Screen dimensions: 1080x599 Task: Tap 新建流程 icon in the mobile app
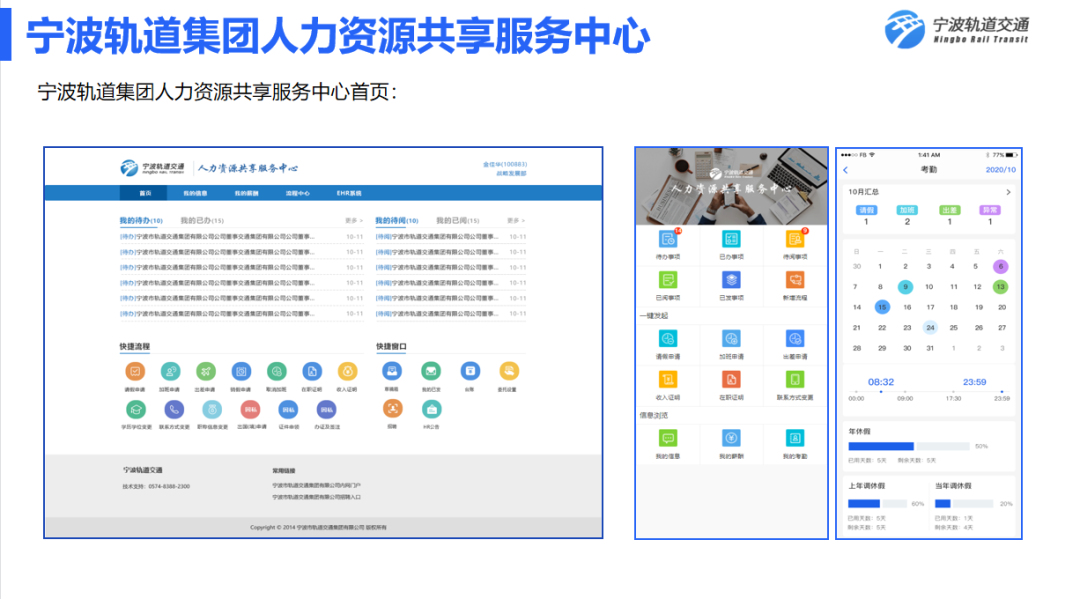point(795,280)
